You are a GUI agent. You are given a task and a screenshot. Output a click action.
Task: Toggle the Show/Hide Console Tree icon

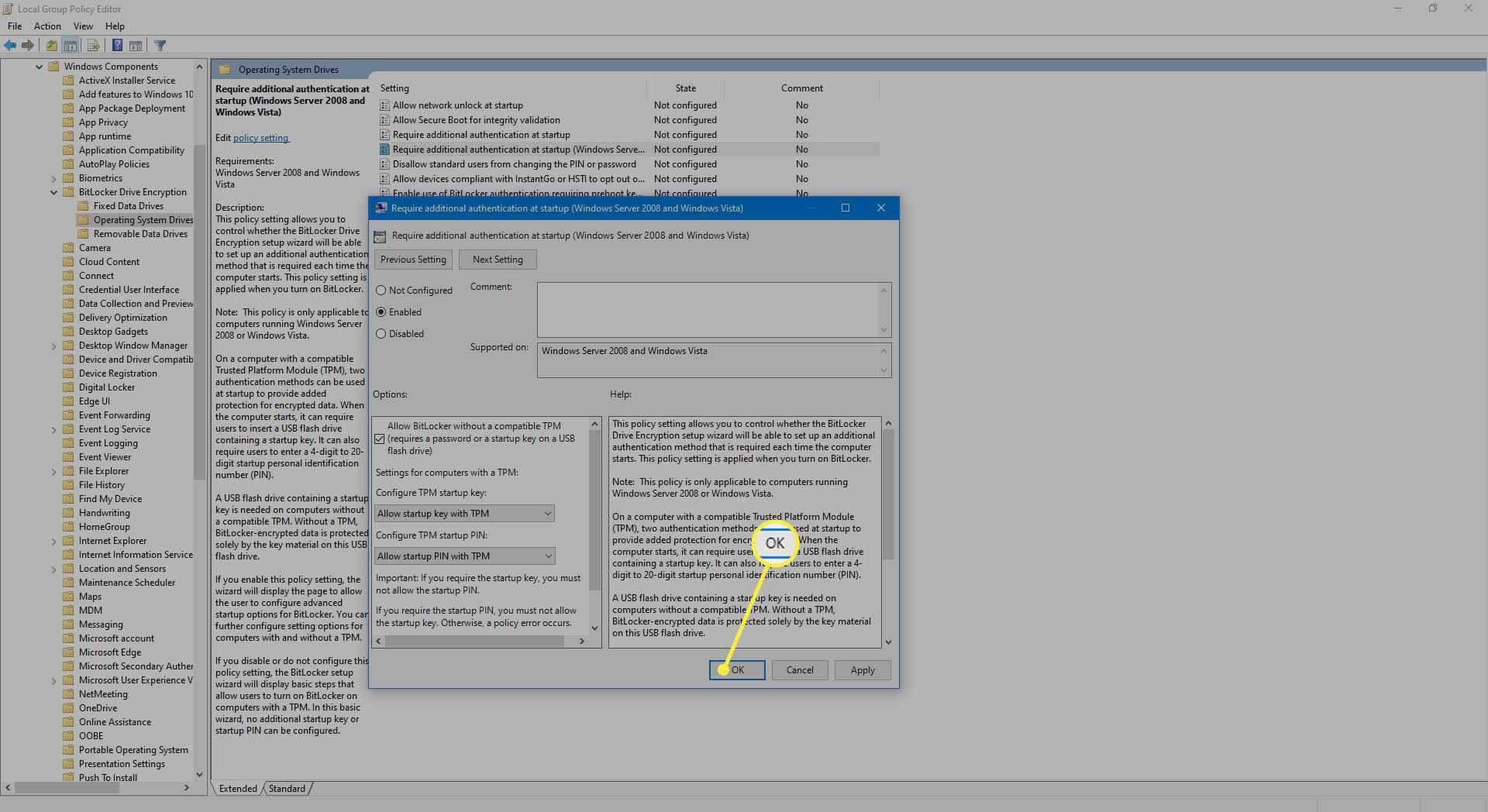tap(71, 46)
